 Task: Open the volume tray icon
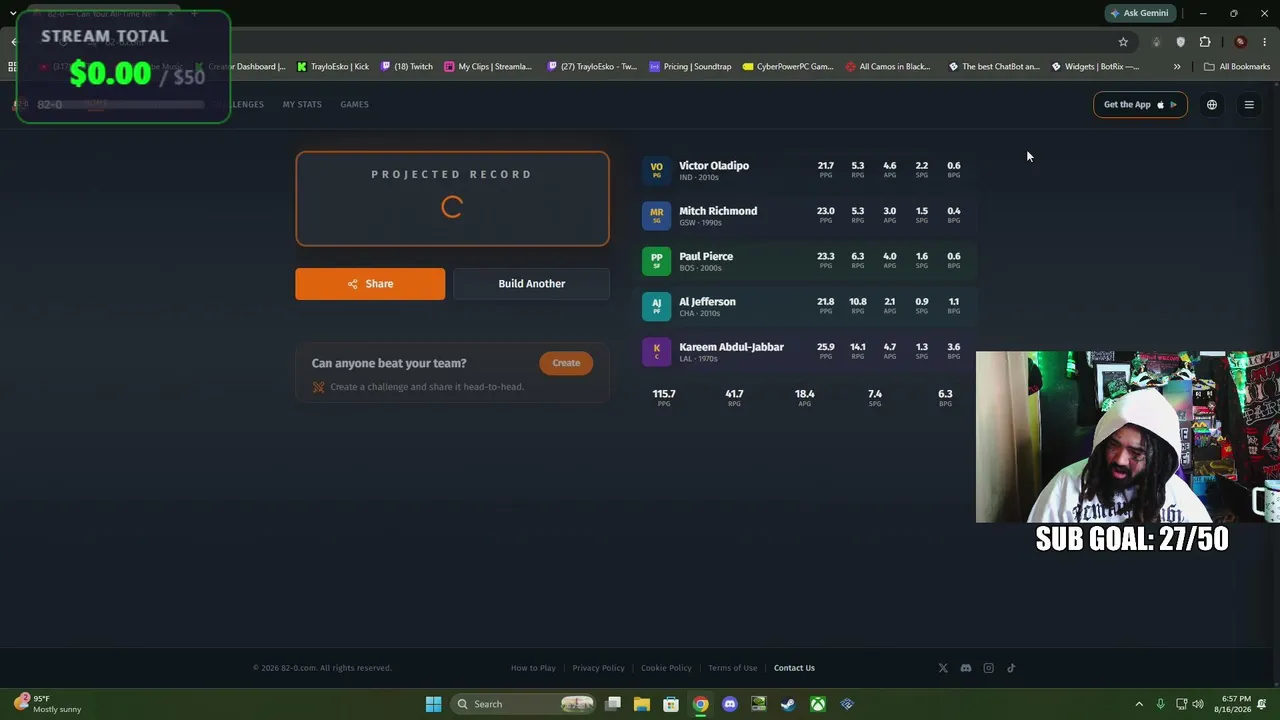click(x=1198, y=704)
